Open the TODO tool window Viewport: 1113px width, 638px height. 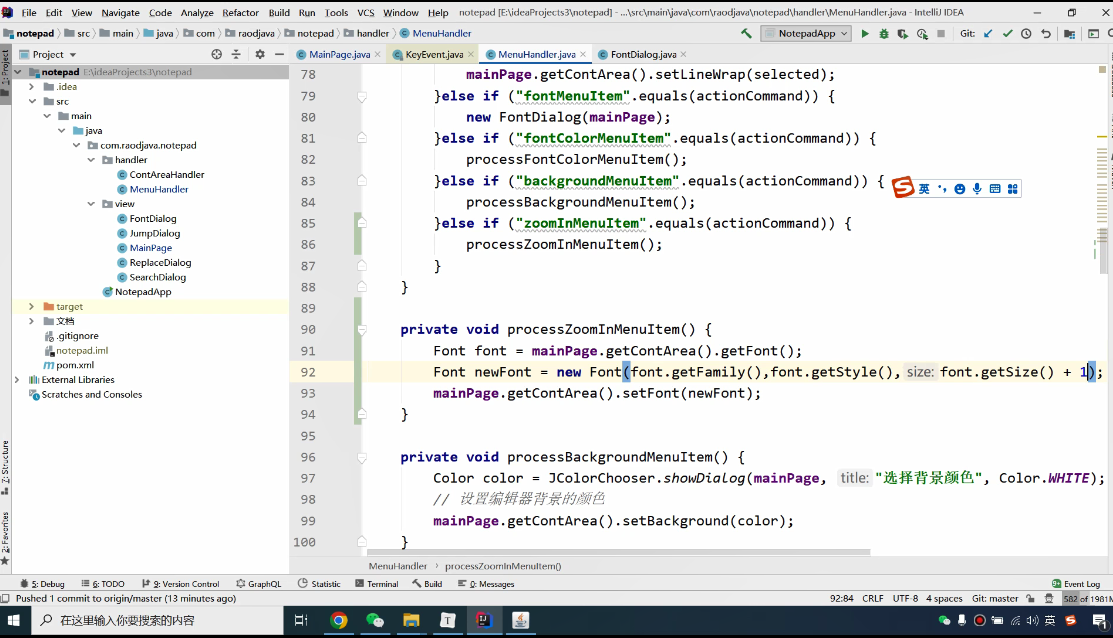click(x=103, y=584)
